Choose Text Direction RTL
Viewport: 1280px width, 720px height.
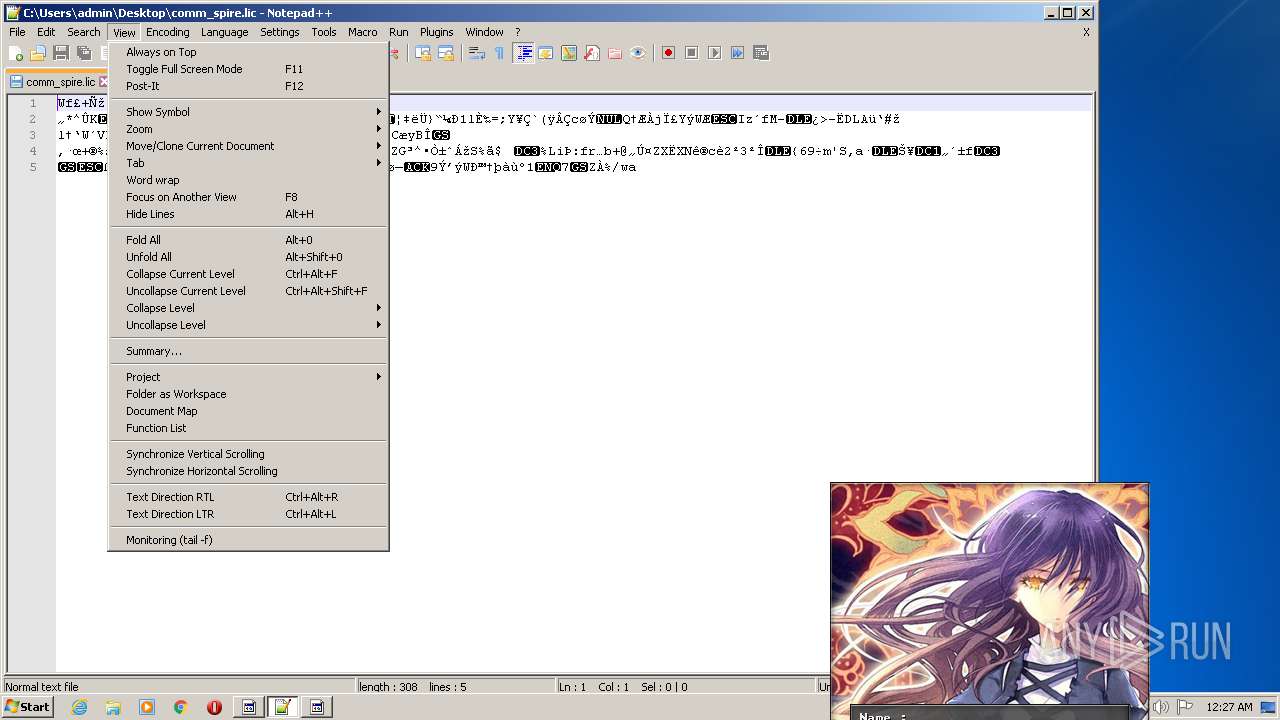click(248, 497)
